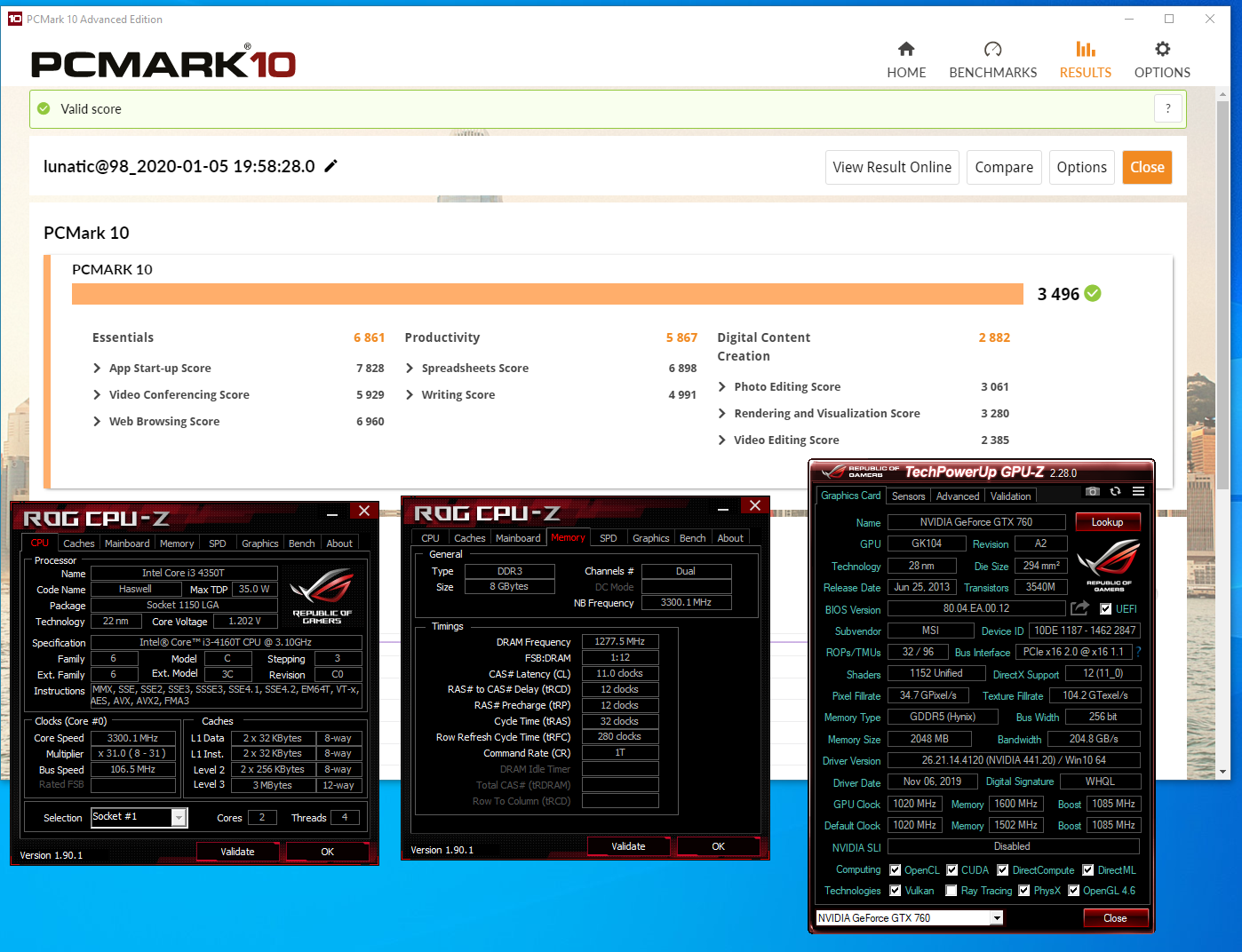Expand Photo Editing Score
The height and width of the screenshot is (952, 1242).
point(722,386)
